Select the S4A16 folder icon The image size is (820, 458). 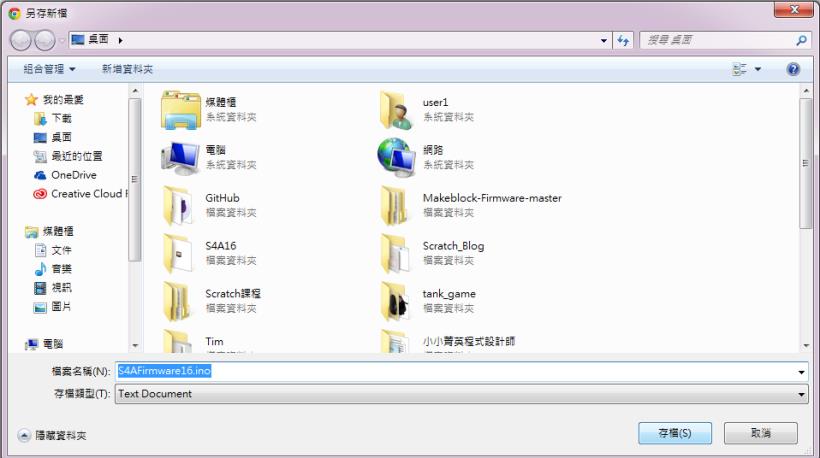point(178,254)
